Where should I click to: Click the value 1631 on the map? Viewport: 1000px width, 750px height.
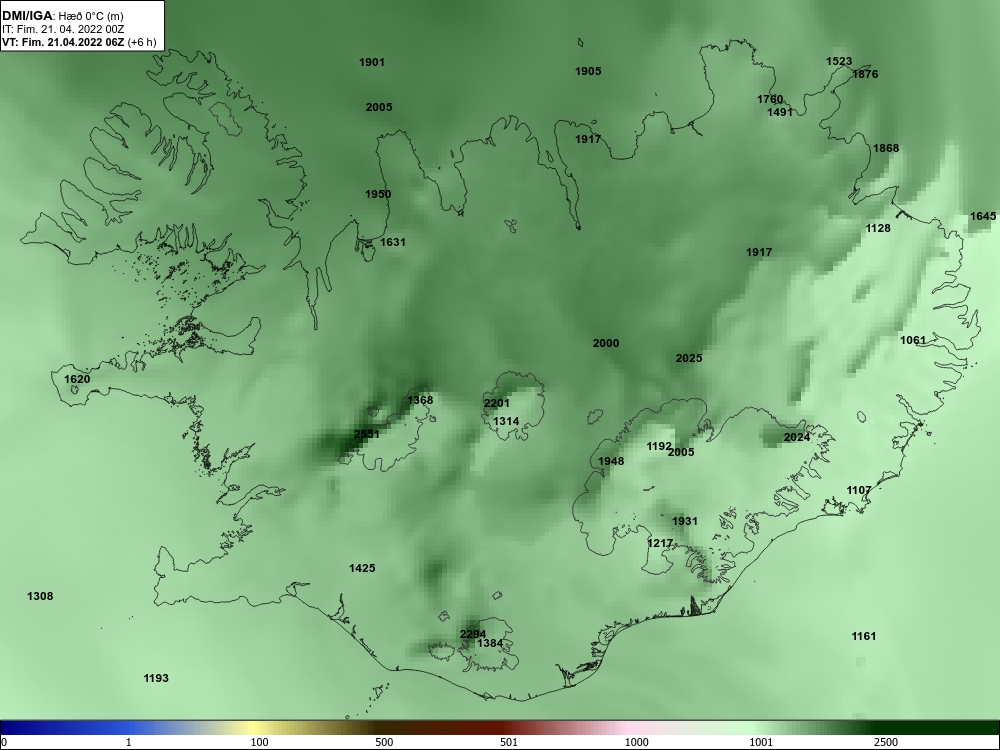pyautogui.click(x=393, y=242)
